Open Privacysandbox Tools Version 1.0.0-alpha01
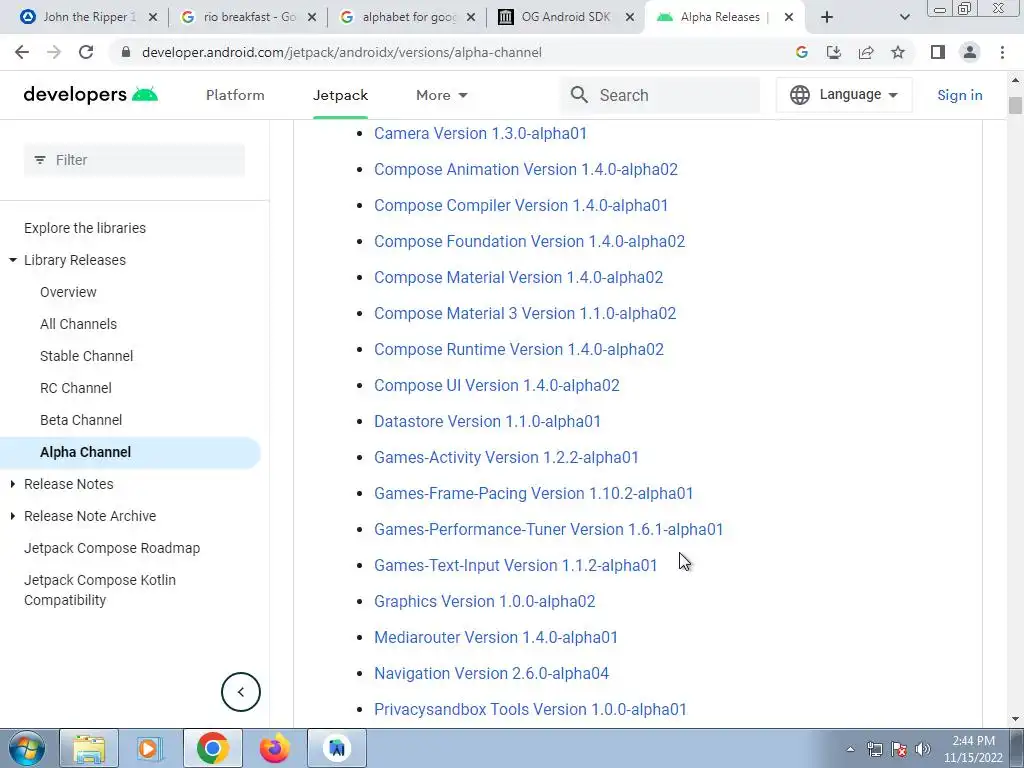Image resolution: width=1024 pixels, height=768 pixels. [x=530, y=709]
